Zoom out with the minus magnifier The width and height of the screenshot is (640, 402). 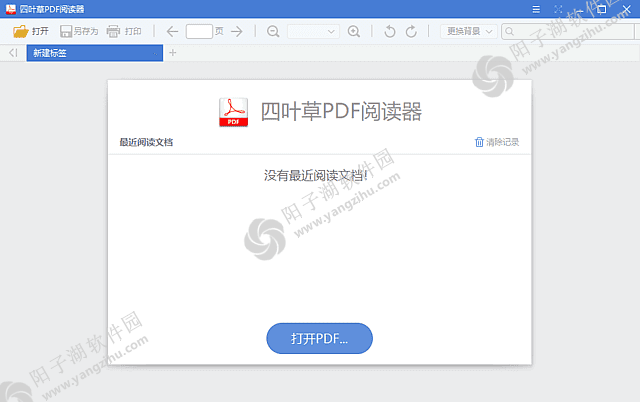[273, 31]
